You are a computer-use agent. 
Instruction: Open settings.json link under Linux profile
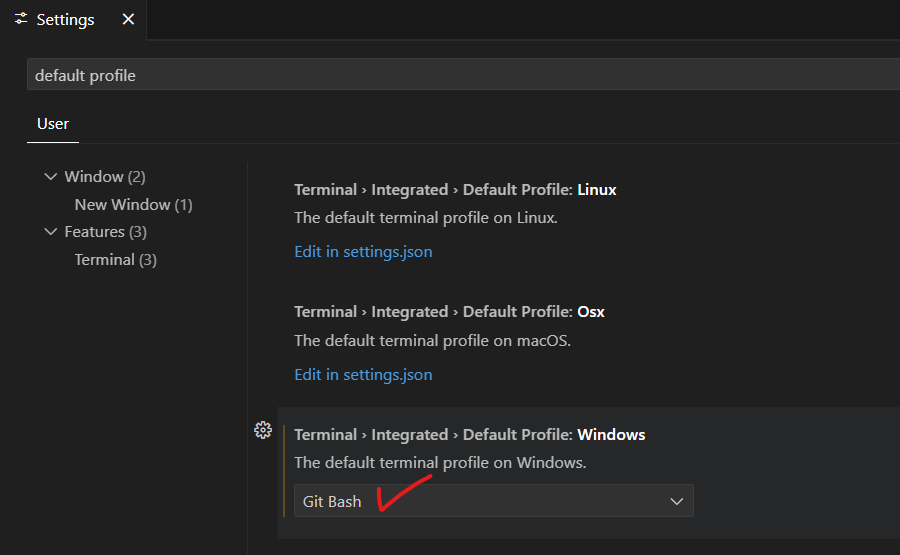point(363,252)
